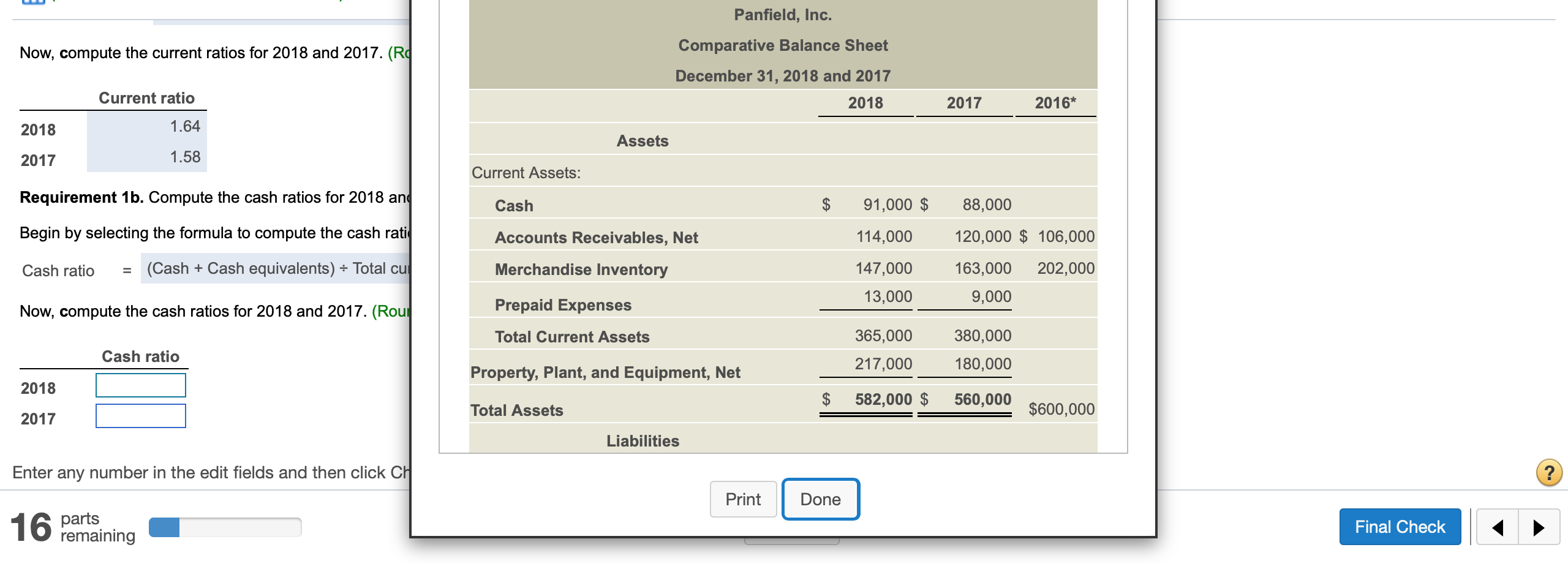Click the parts remaining progress bar
Viewport: 1568px width, 569px height.
[225, 527]
